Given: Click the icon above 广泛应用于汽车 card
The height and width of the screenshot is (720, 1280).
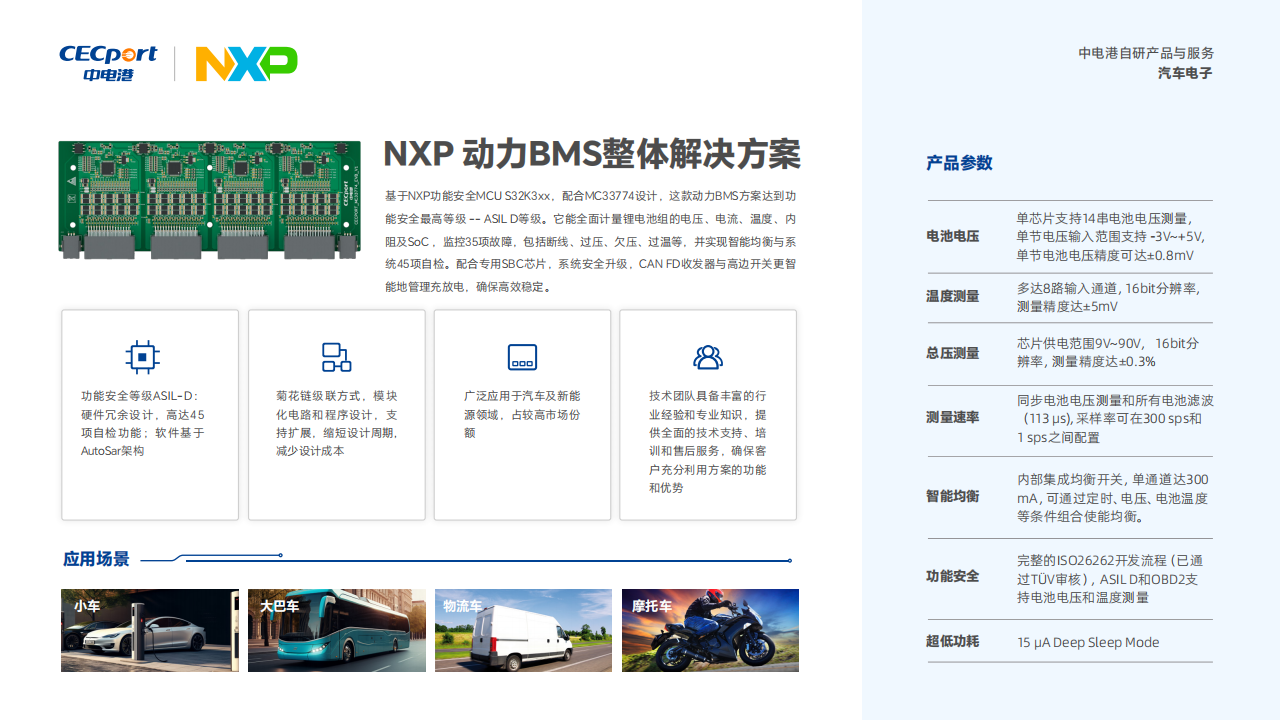Looking at the screenshot, I should tap(522, 357).
